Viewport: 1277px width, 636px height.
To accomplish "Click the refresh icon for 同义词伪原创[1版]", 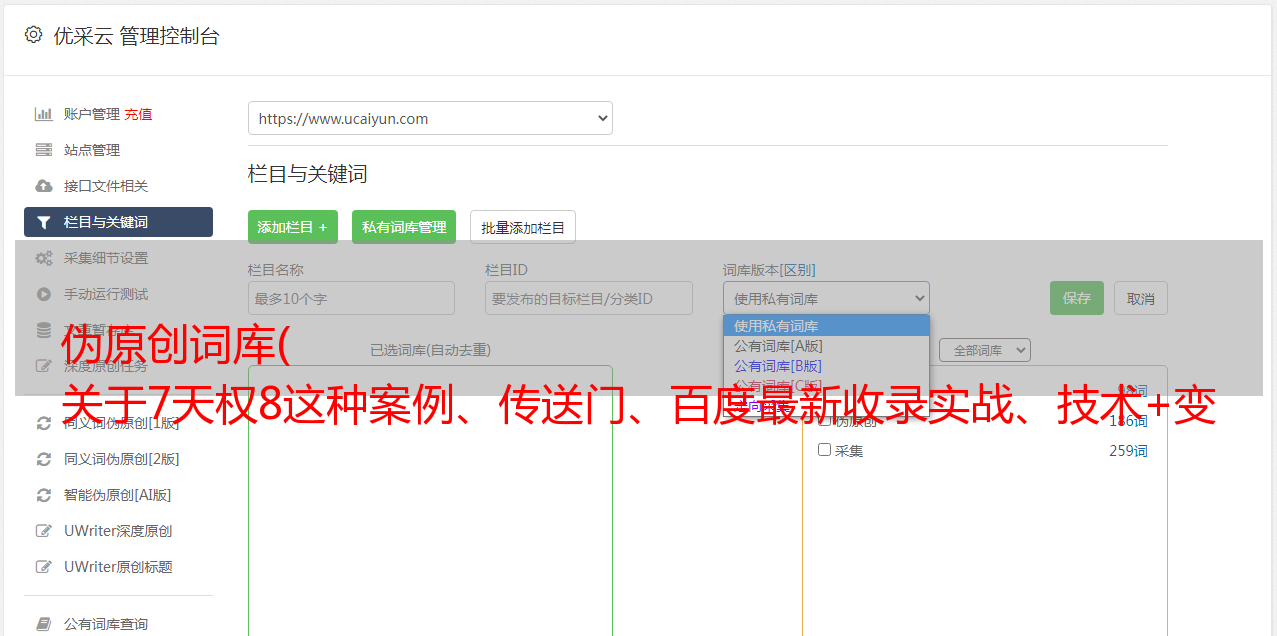I will tap(44, 423).
